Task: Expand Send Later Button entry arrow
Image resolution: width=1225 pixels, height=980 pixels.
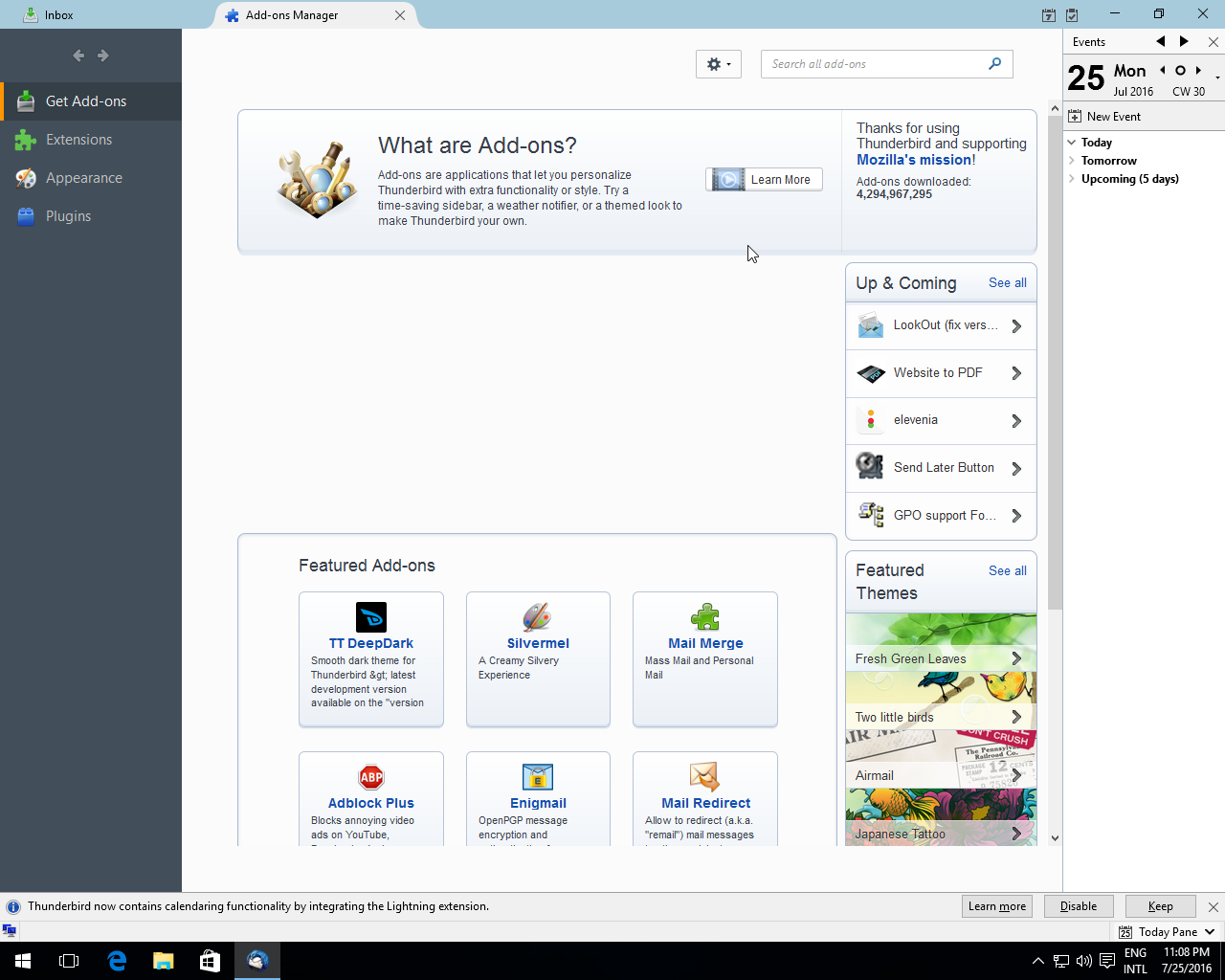Action: (1016, 469)
